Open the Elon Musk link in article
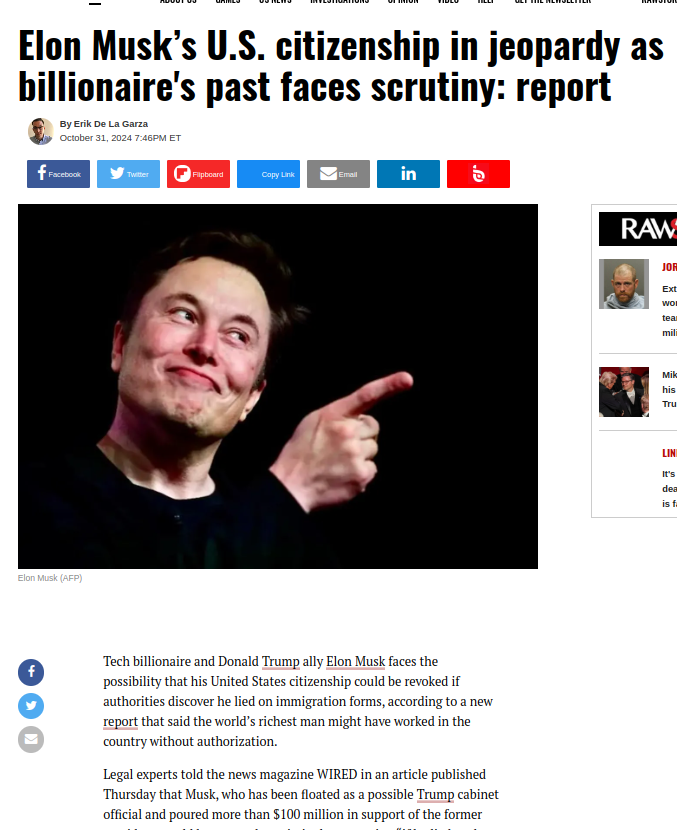677x830 pixels. pyautogui.click(x=356, y=662)
